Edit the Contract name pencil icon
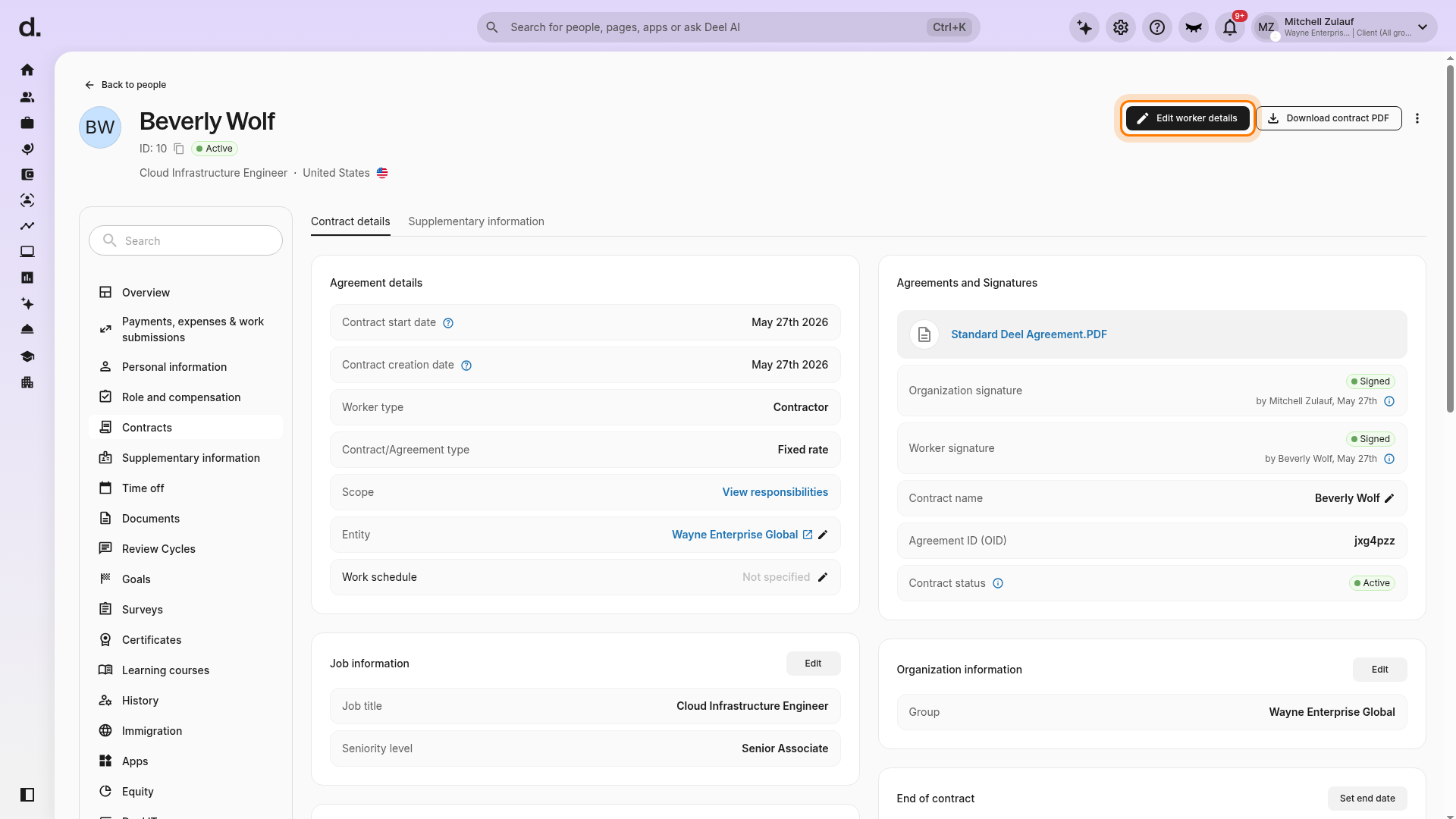 pos(1389,498)
